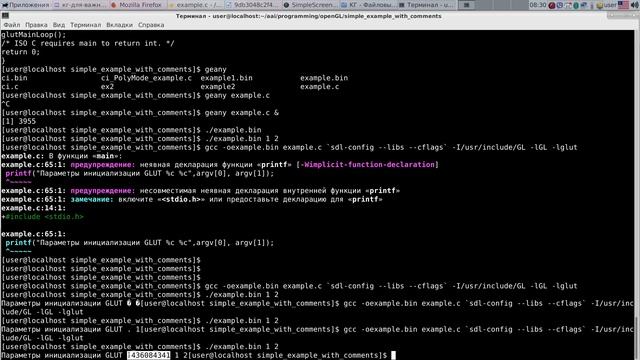Click the cyan замечание: note label
Screen dimensions: 640x360
(x=92, y=199)
